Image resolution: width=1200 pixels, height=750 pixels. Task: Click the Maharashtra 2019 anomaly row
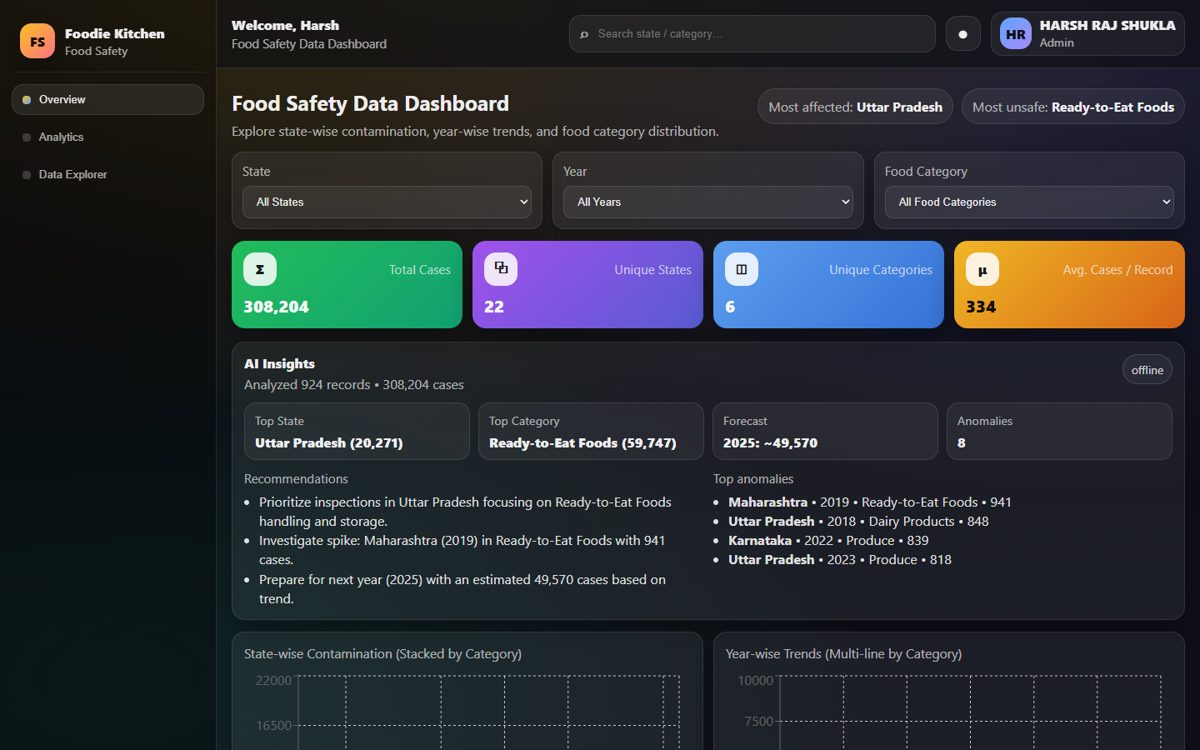pyautogui.click(x=870, y=502)
